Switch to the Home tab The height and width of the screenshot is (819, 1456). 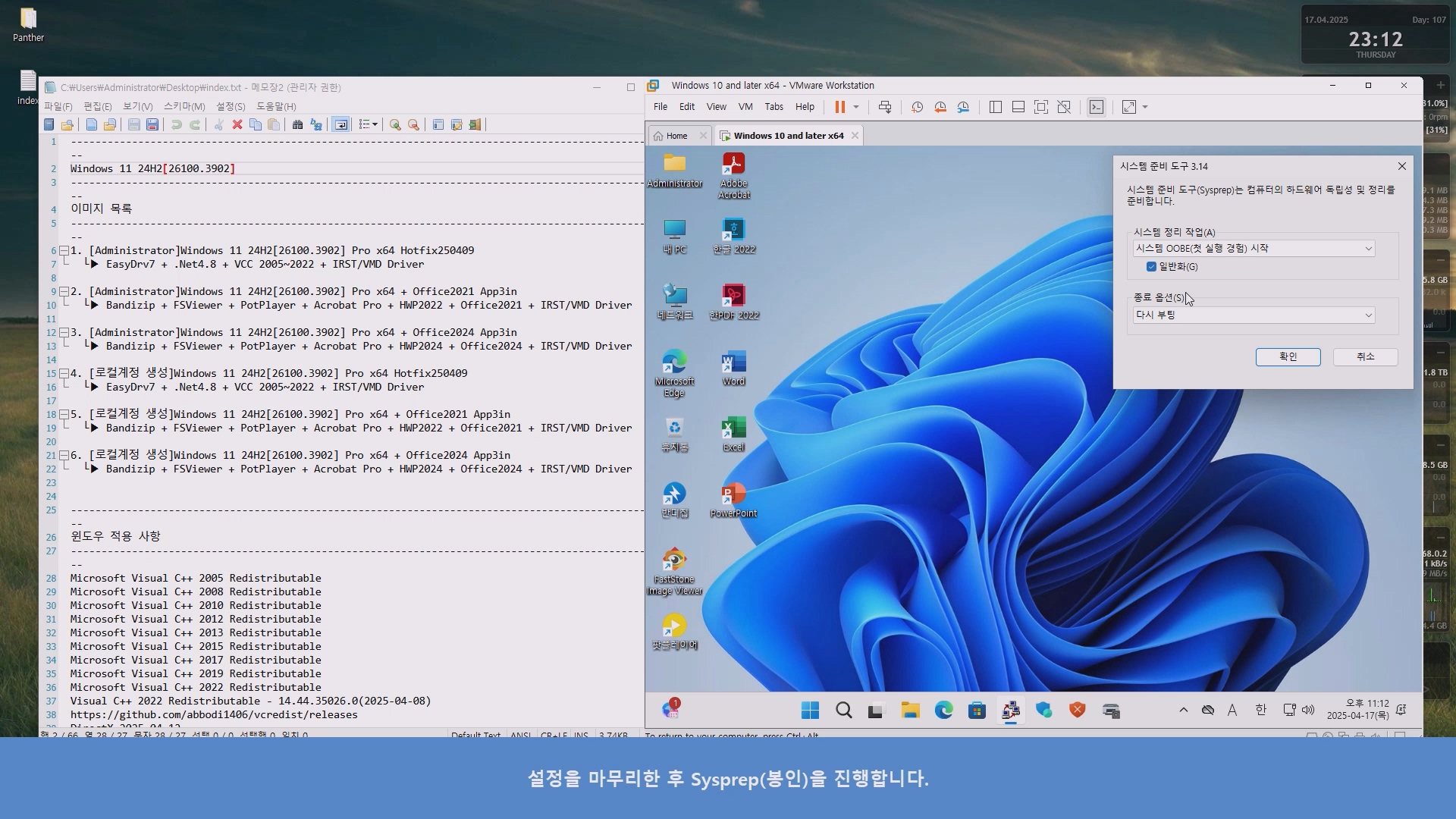676,136
